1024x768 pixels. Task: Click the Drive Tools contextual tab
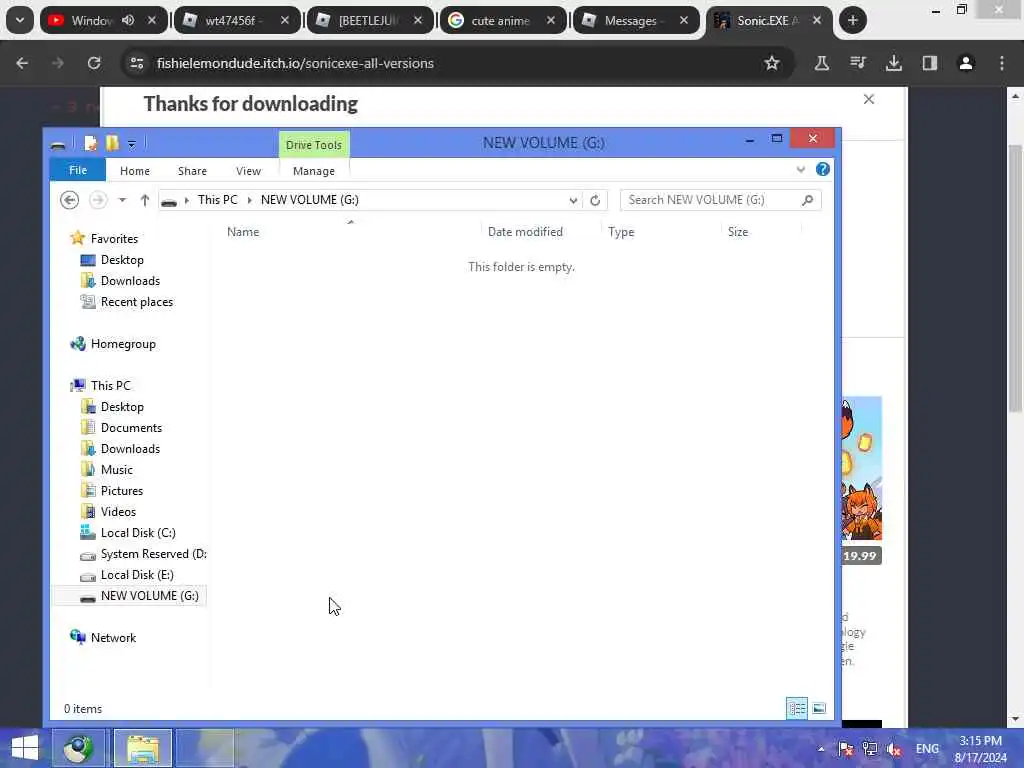tap(313, 144)
